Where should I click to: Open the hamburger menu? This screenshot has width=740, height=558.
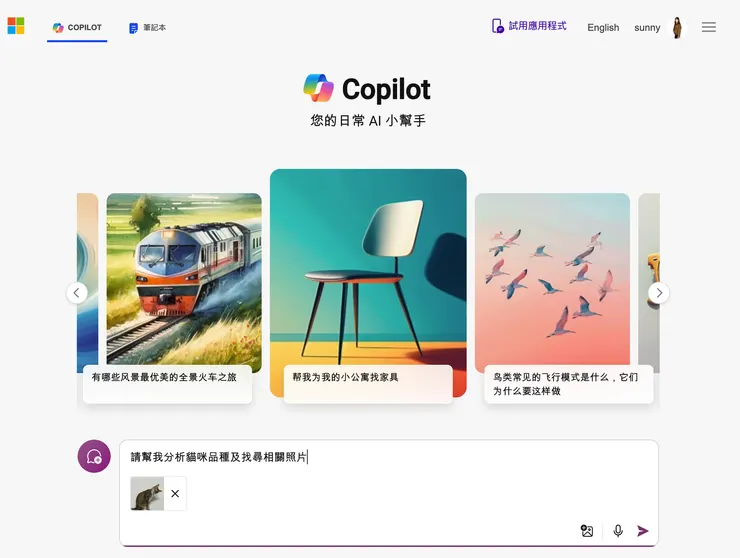click(x=708, y=27)
